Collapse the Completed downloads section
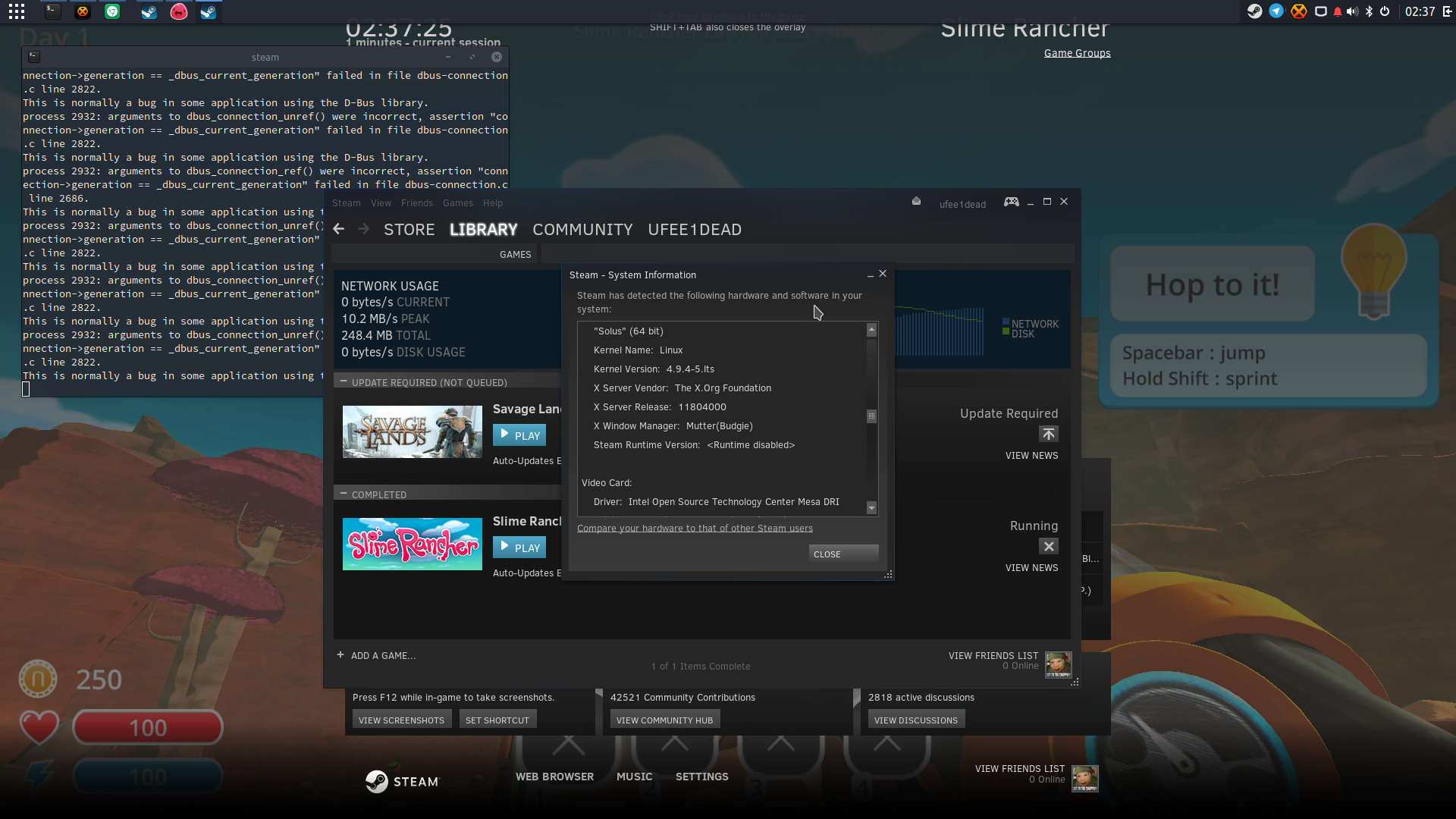 (x=344, y=494)
